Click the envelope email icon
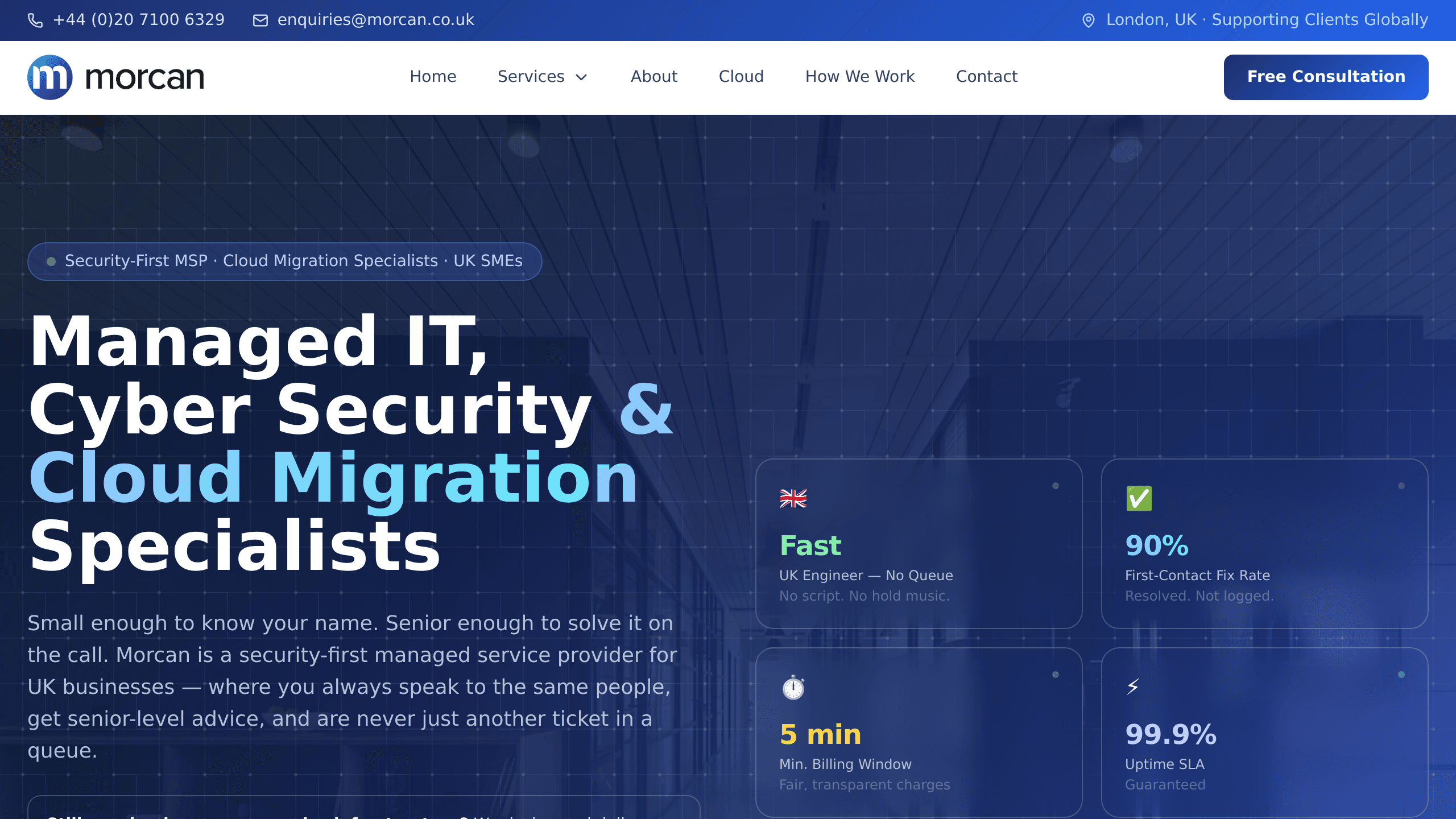1456x819 pixels. [x=260, y=20]
